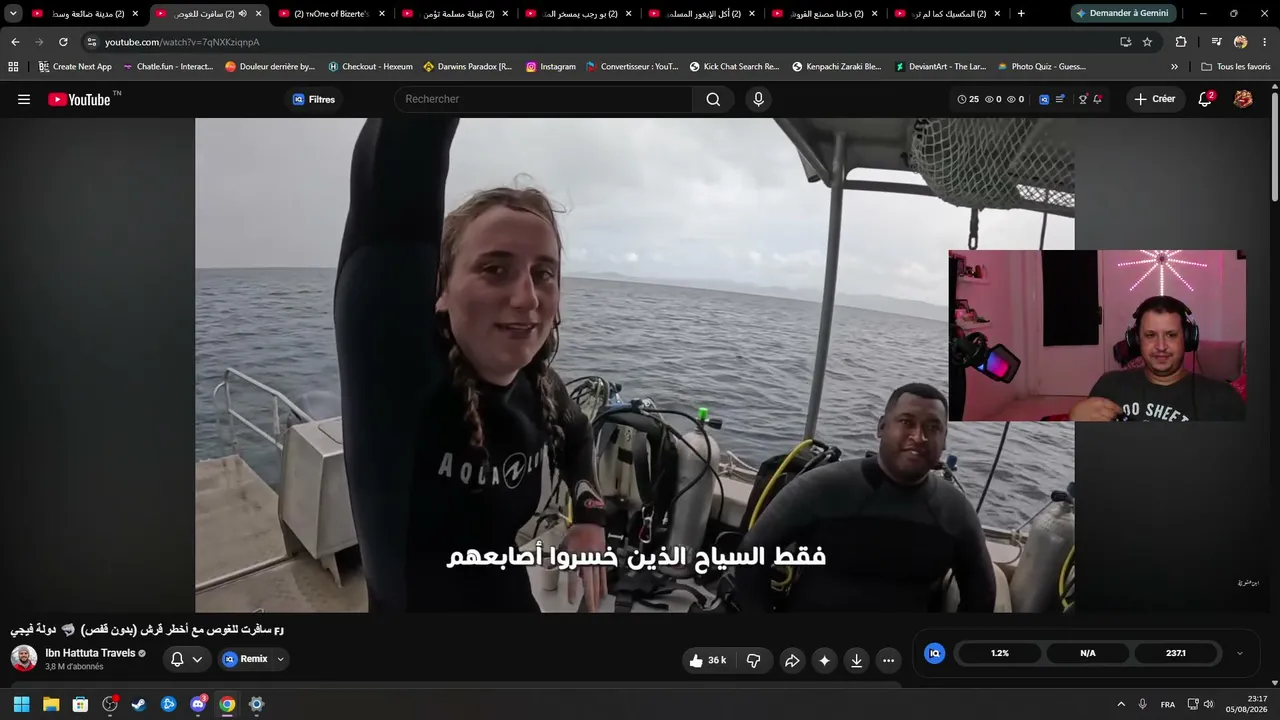Open the Ibn Hattuta Travels channel avatar
Screen dimensions: 1280x720
(x=24, y=658)
